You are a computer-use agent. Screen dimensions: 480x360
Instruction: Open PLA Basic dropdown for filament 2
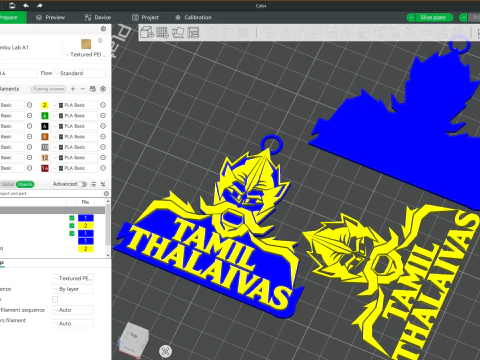click(74, 105)
